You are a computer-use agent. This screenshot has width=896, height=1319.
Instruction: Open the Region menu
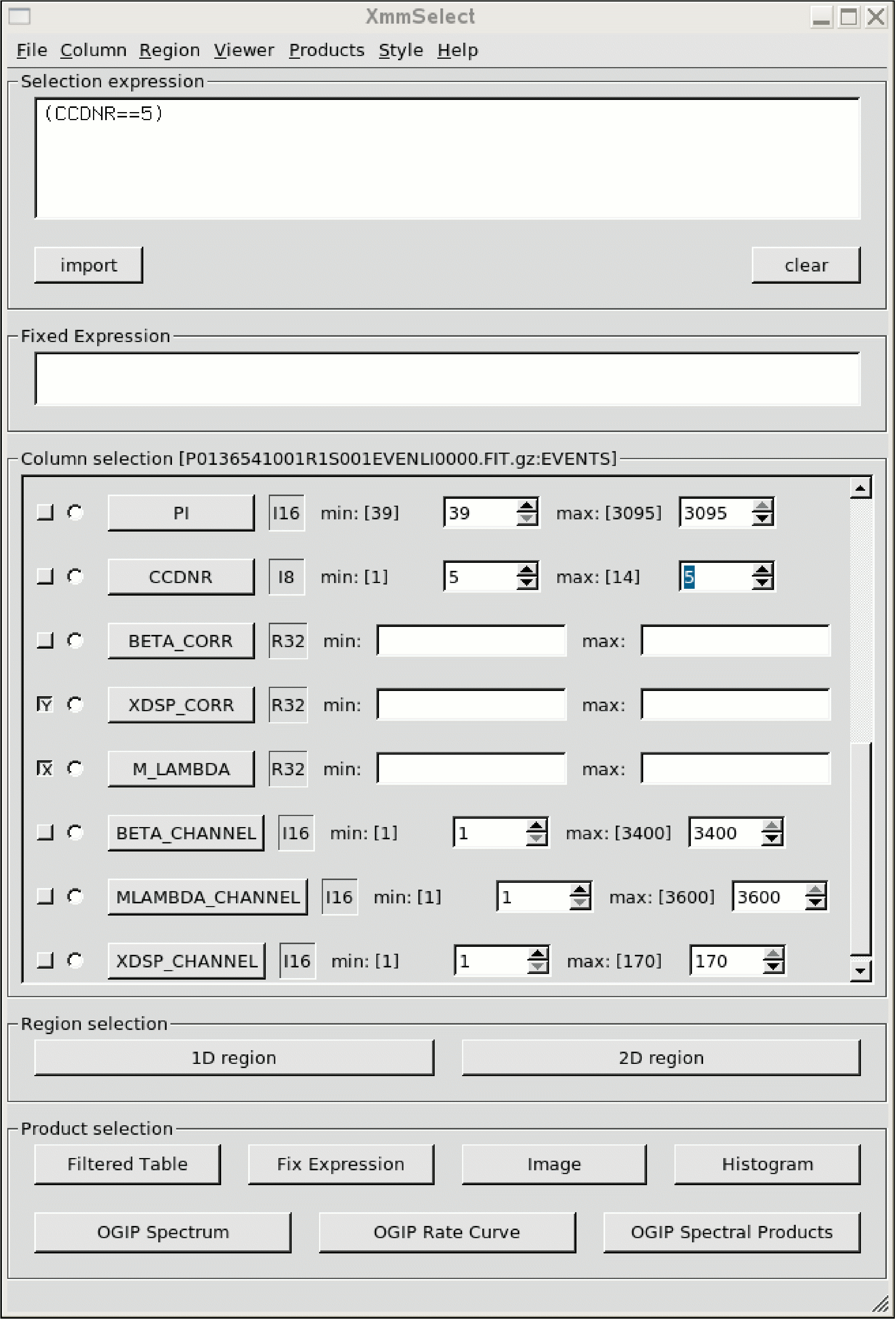click(x=169, y=50)
